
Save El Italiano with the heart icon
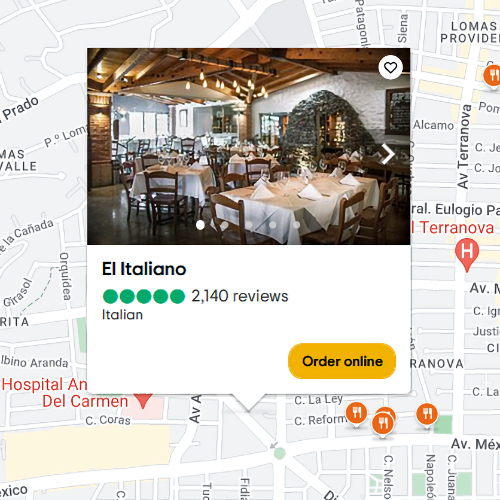point(390,68)
